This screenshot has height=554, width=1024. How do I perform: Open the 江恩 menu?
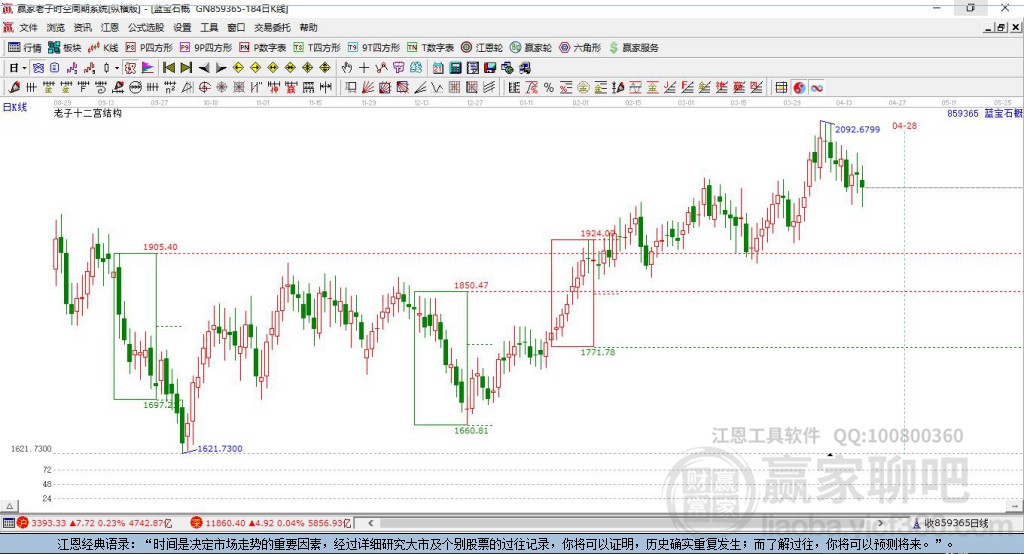click(110, 27)
